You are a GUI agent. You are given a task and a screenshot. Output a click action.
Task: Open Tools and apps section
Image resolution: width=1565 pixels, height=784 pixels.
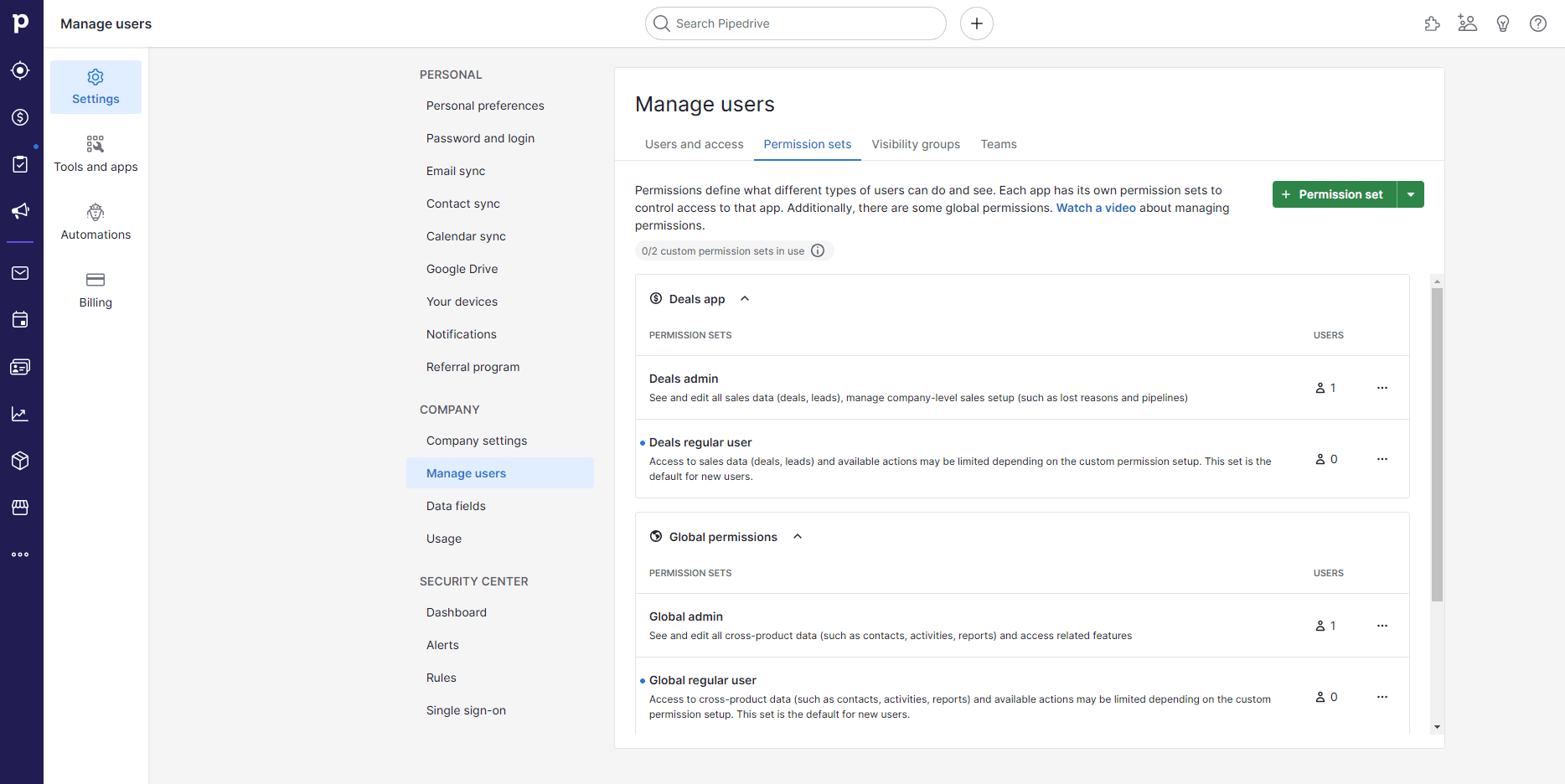(96, 155)
